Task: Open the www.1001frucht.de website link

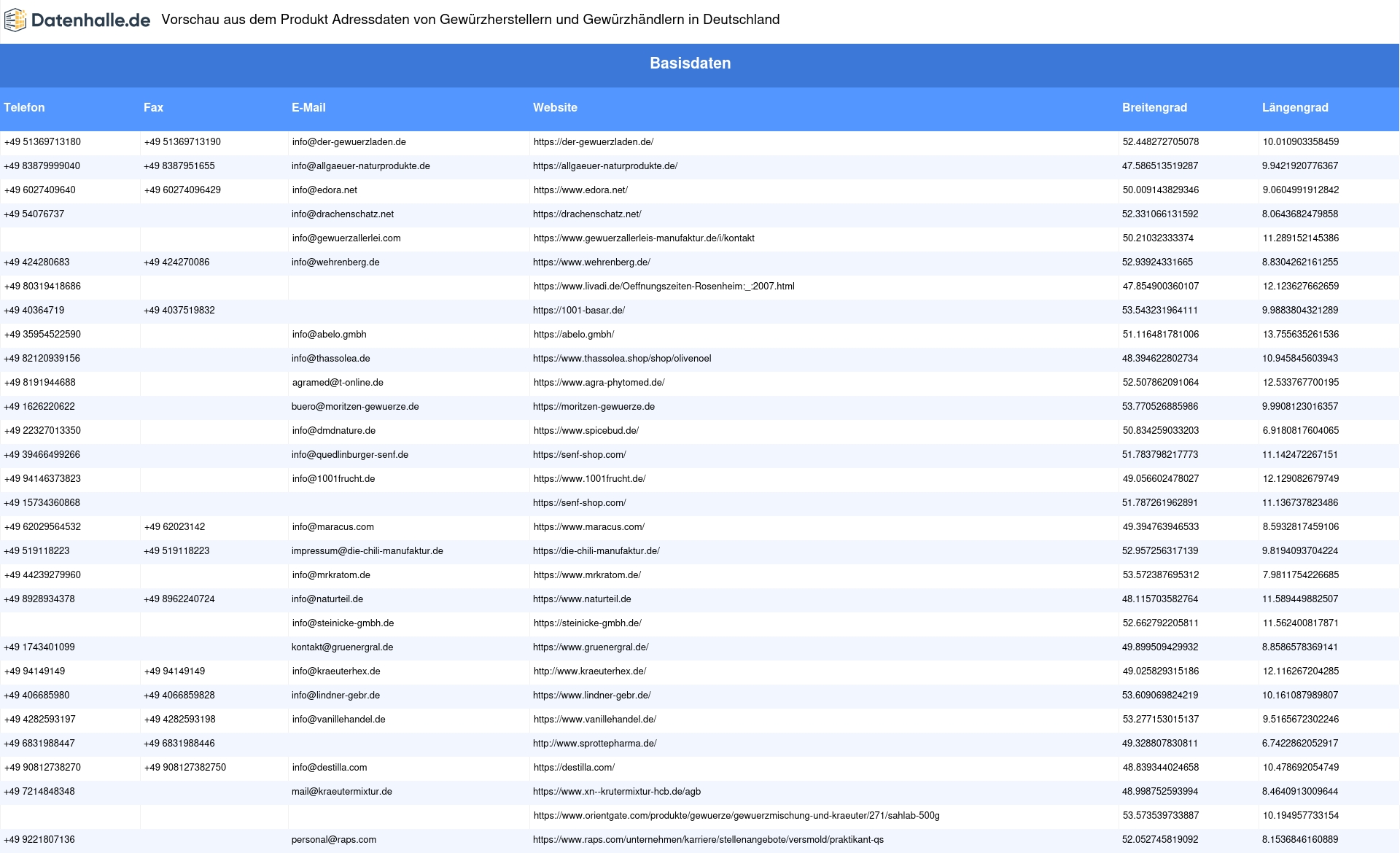Action: point(590,479)
